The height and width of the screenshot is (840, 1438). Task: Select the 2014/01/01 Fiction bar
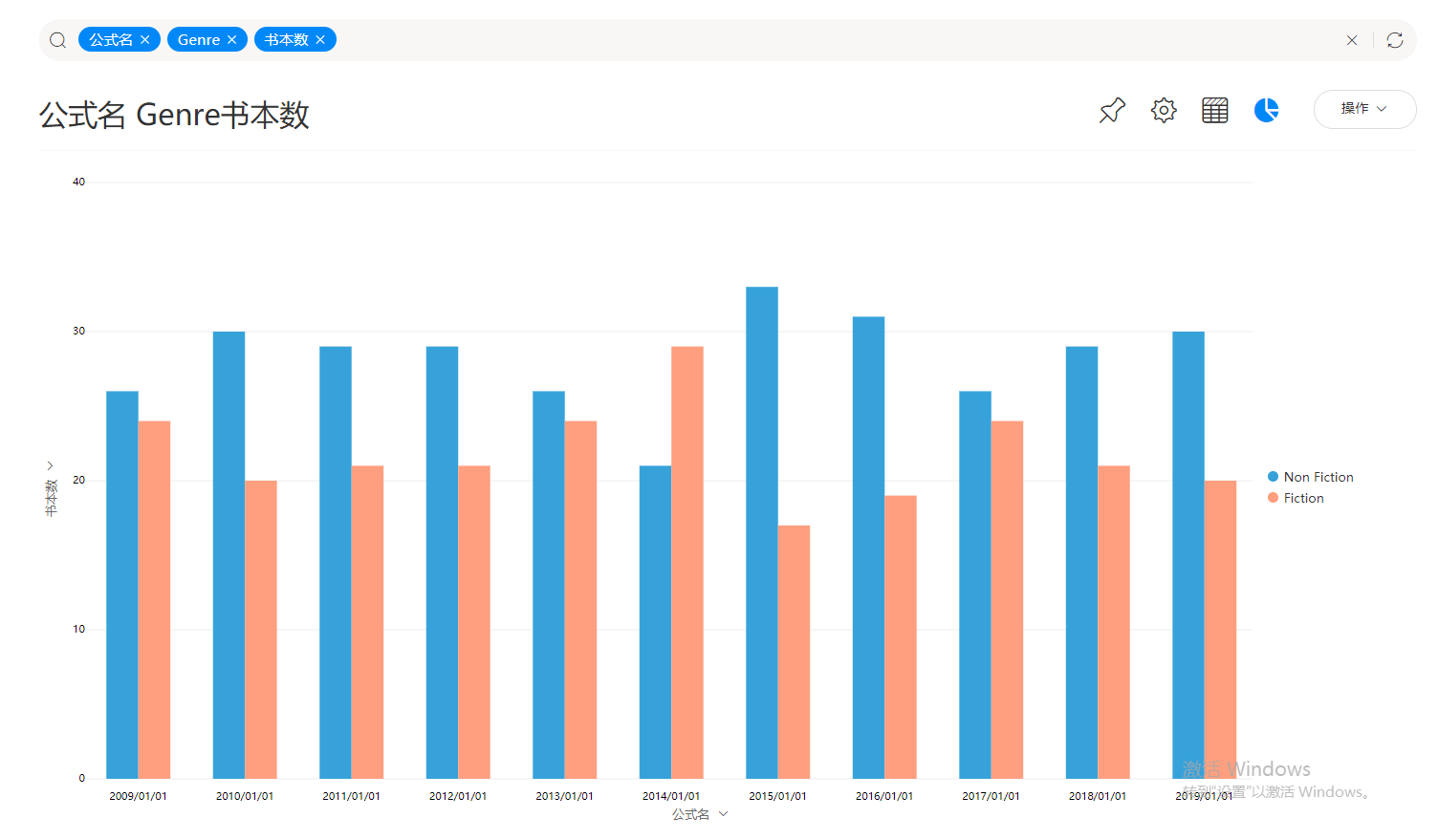click(x=687, y=562)
